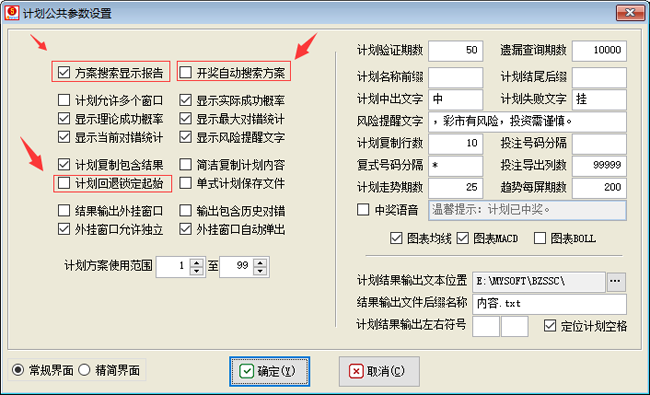Enable 图表BOLL checkbox

[x=540, y=238]
